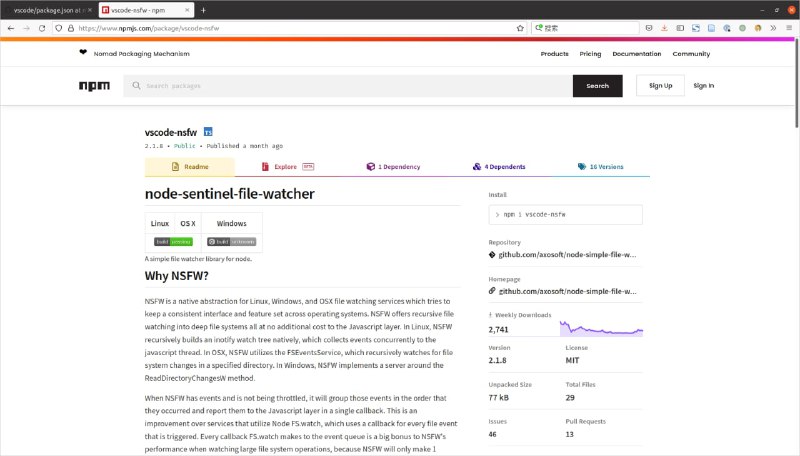
Task: Click the Why NSFW? heading
Action: [x=177, y=276]
